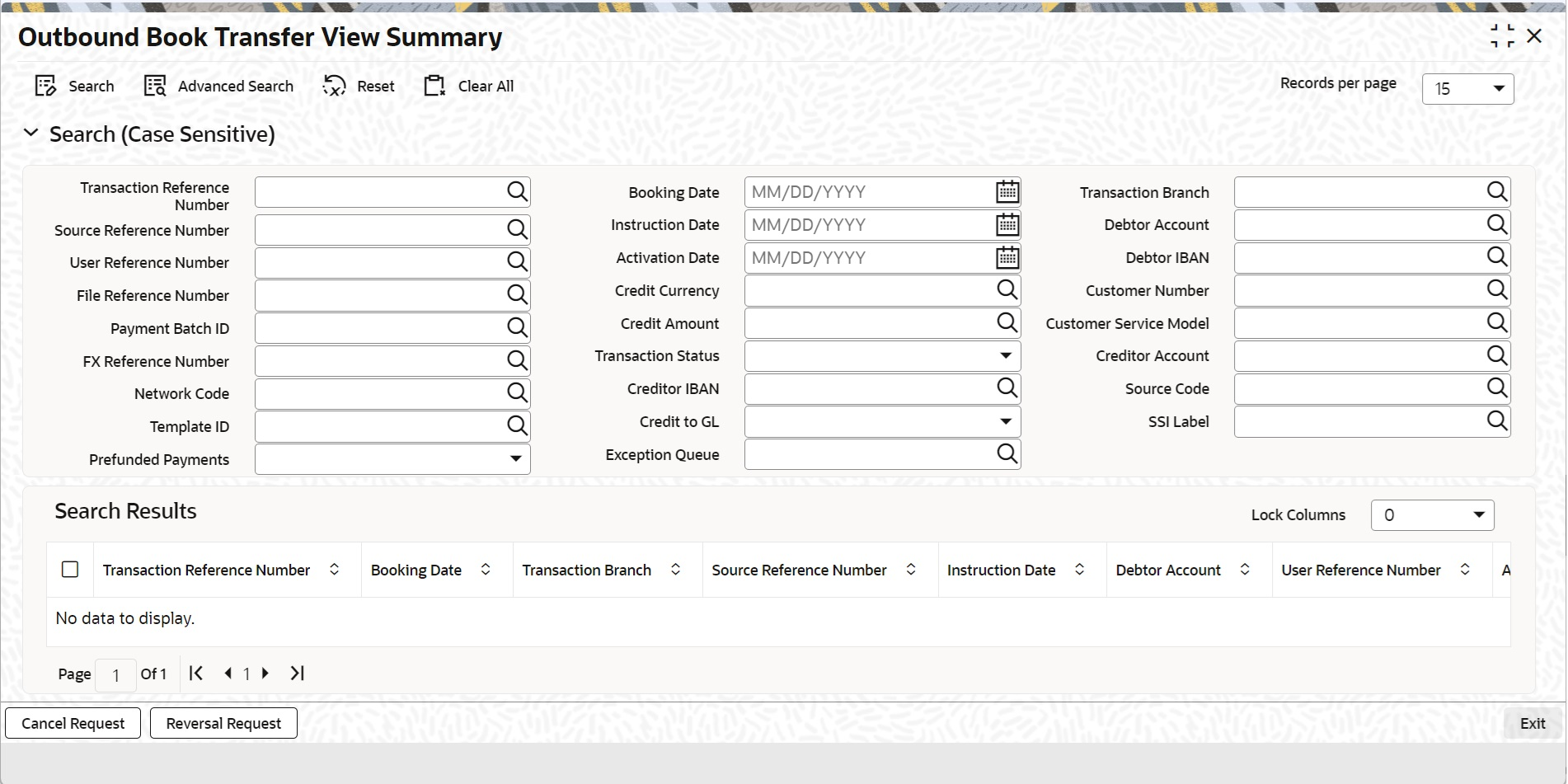Tick the select-all checkbox in results header
The width and height of the screenshot is (1568, 784).
(70, 570)
